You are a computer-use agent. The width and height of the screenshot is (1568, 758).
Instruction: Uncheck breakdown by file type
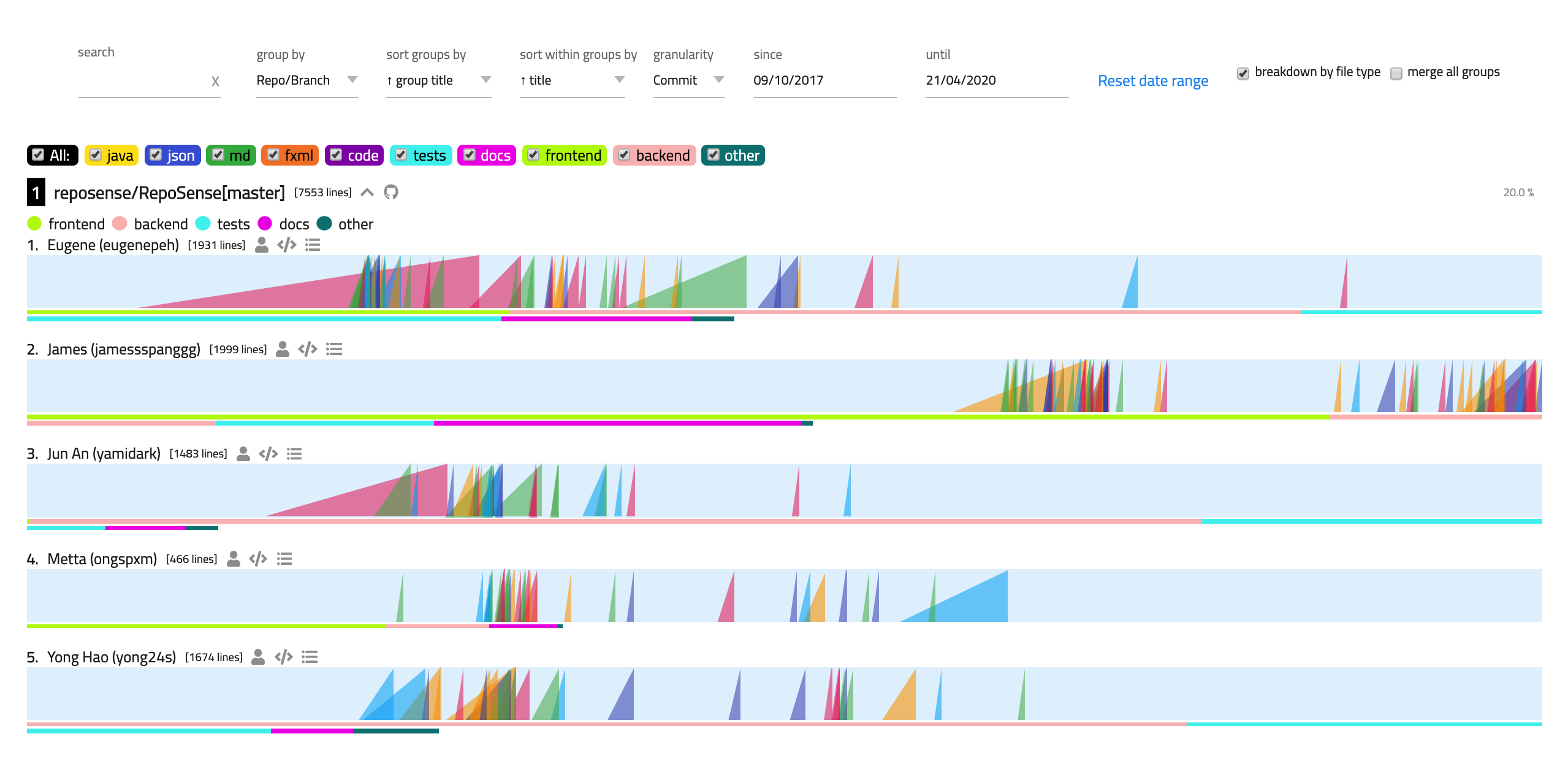(x=1243, y=74)
